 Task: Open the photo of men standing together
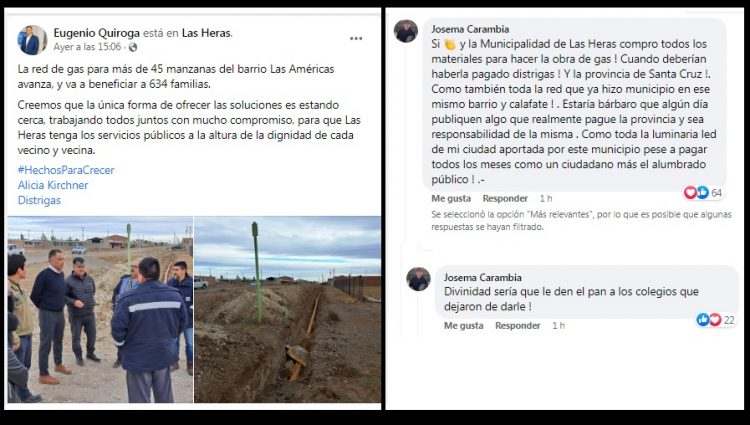click(x=100, y=309)
